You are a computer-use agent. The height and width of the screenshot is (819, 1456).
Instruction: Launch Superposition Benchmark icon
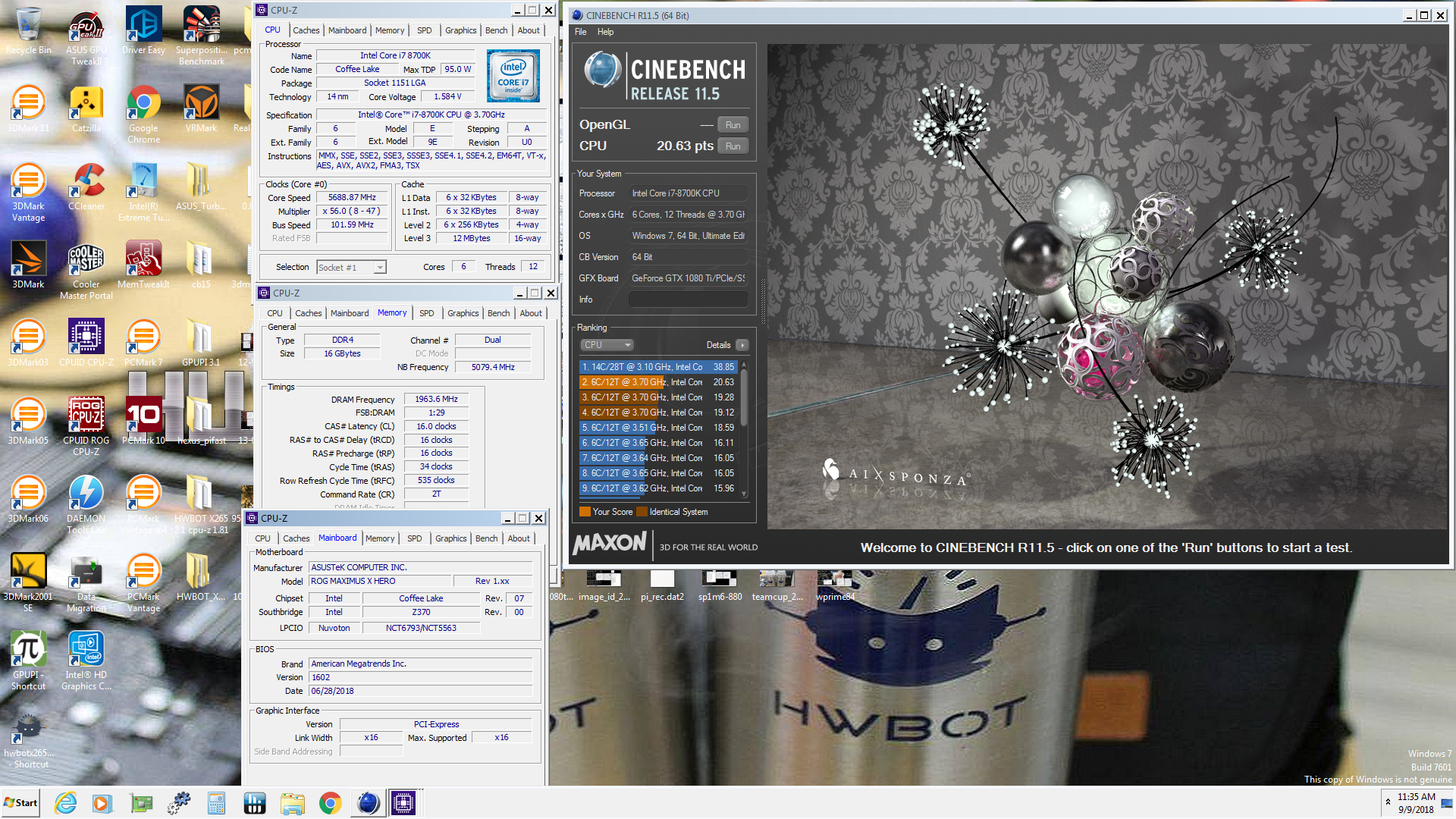pos(202,36)
